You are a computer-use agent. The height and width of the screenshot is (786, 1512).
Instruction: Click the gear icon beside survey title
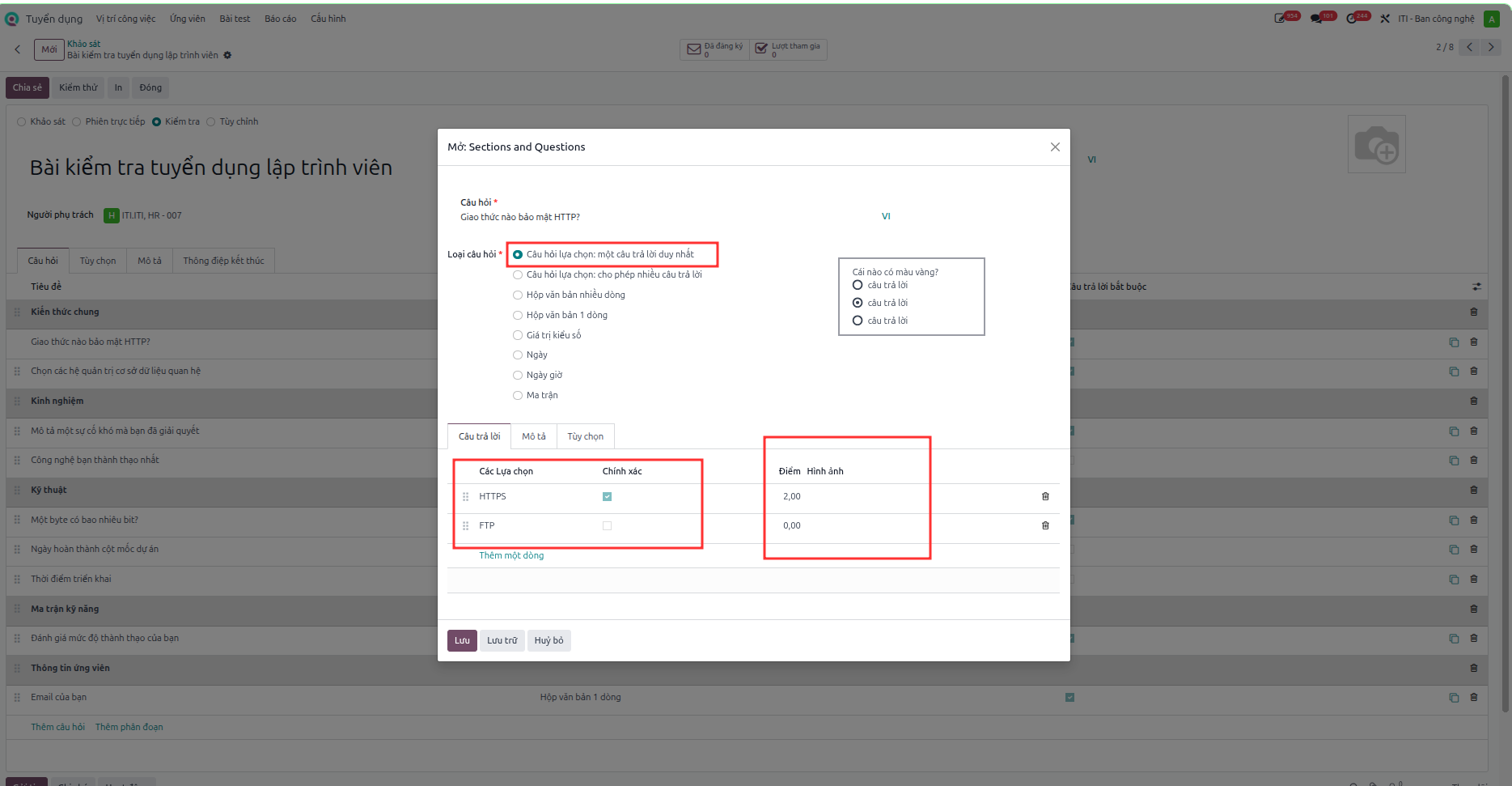(x=227, y=55)
